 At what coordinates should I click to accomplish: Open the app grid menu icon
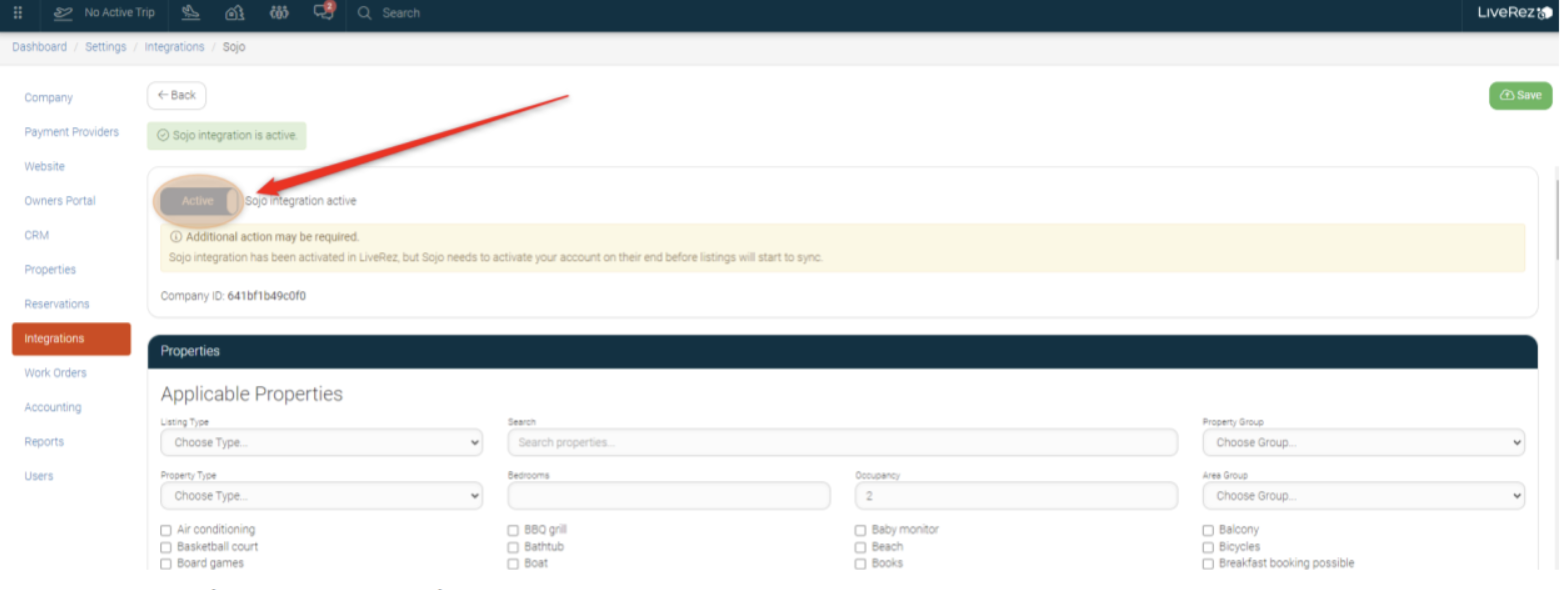pos(17,13)
